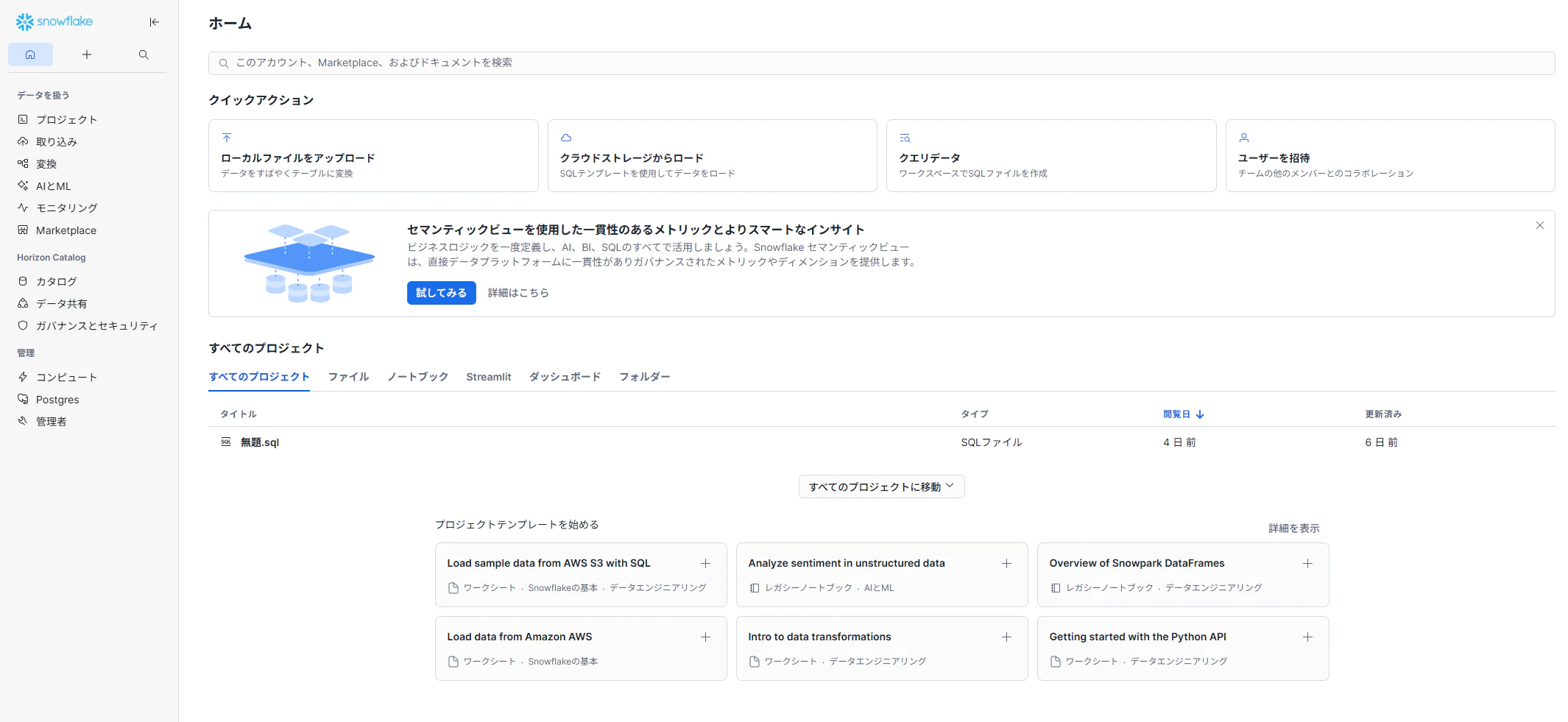Add the Overview of Snowpark DataFrames template
The height and width of the screenshot is (722, 1568).
click(x=1307, y=563)
